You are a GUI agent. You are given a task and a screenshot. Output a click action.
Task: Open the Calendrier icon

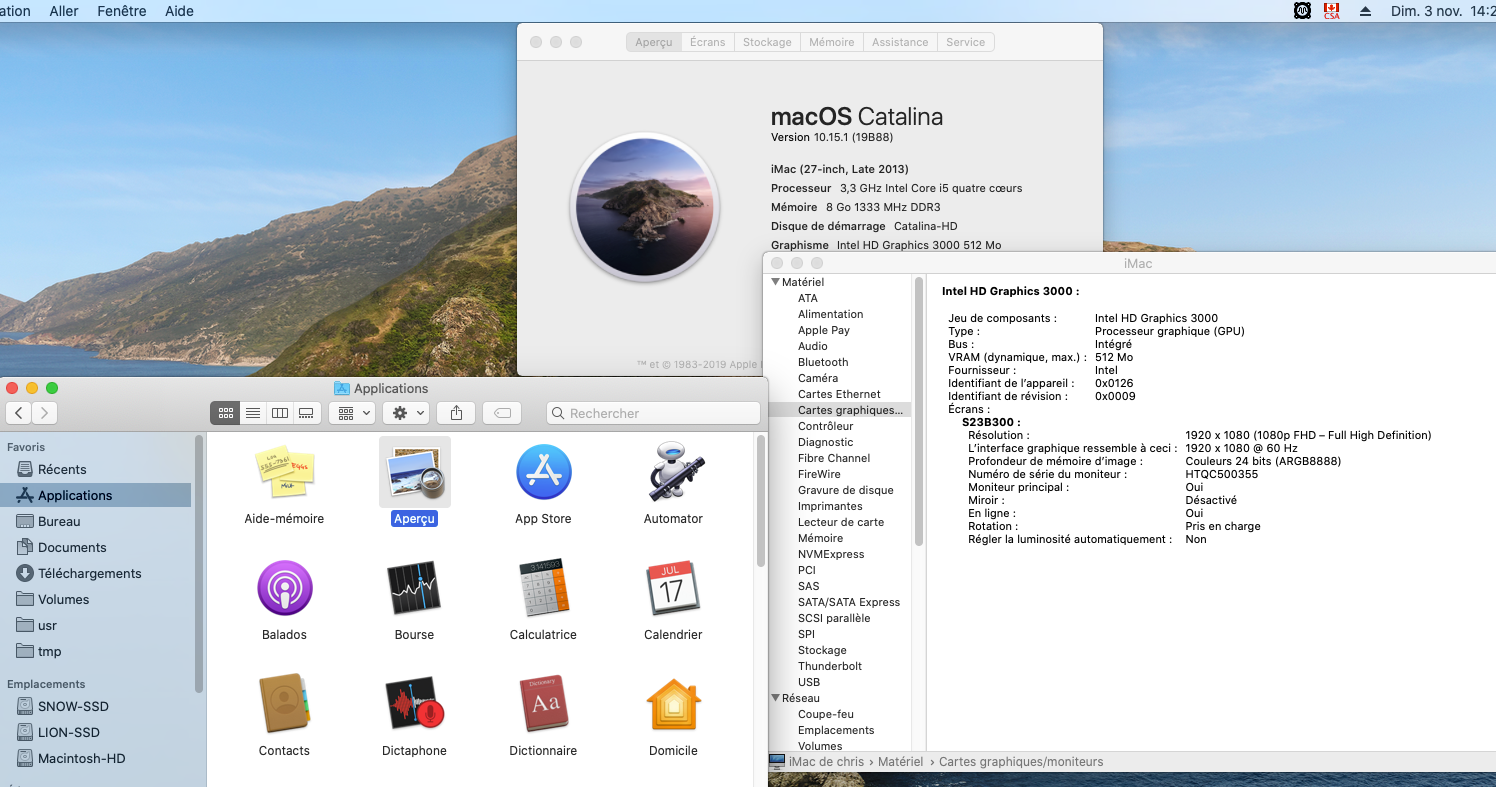[673, 588]
